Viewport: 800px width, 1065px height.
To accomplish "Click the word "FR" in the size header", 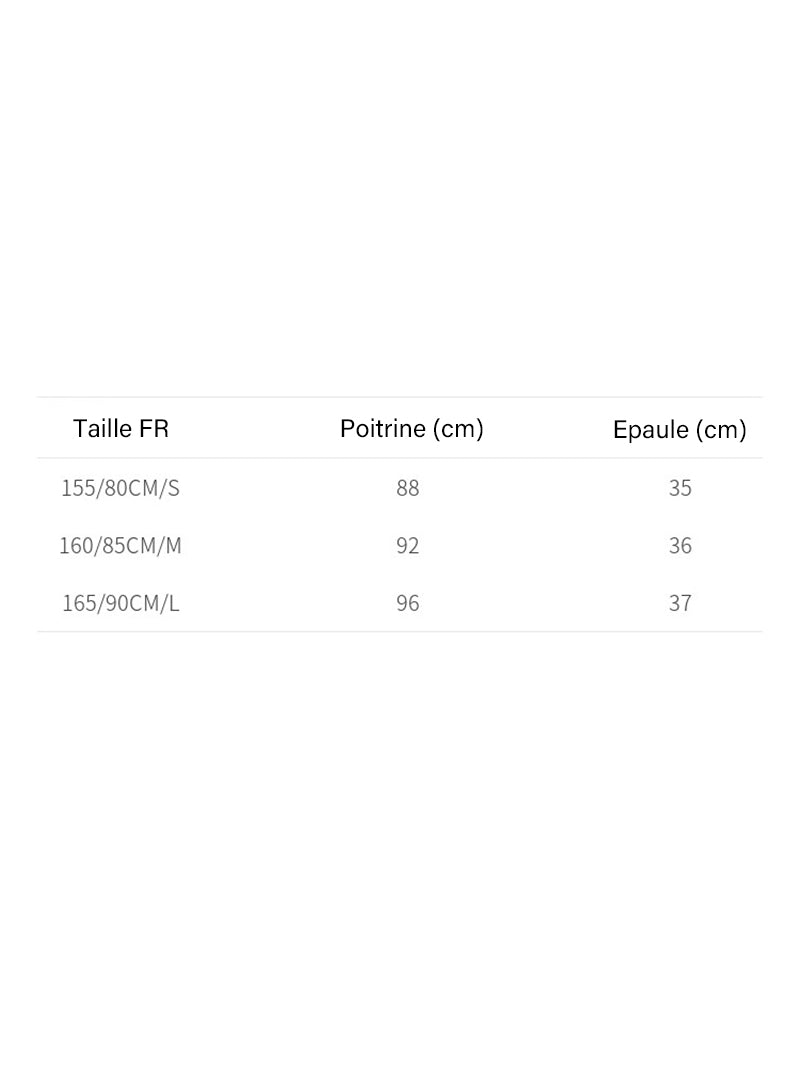I will point(154,429).
